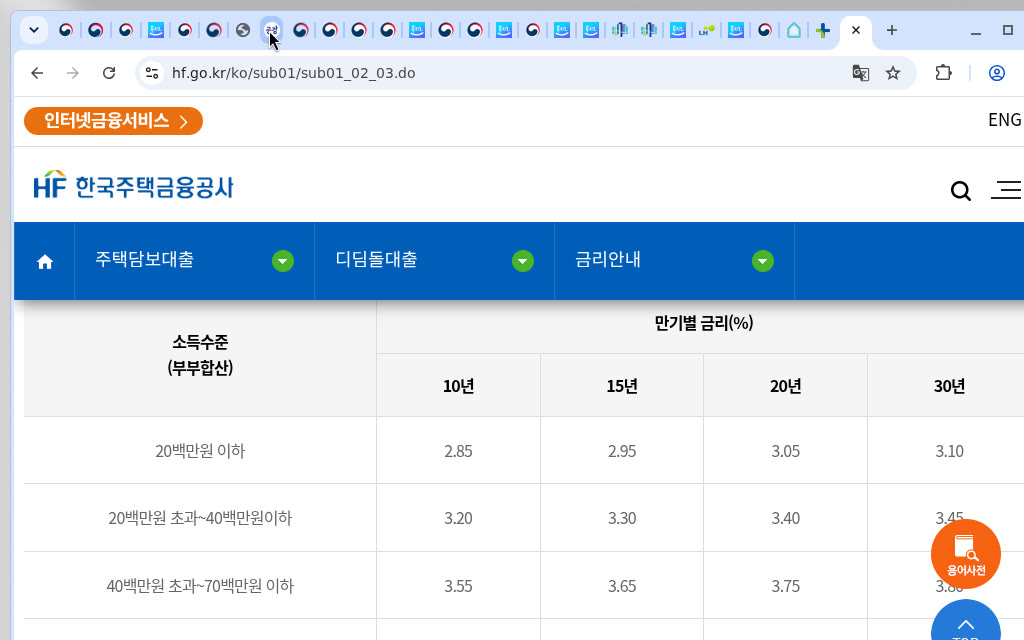Open the site search magnifier

point(961,191)
